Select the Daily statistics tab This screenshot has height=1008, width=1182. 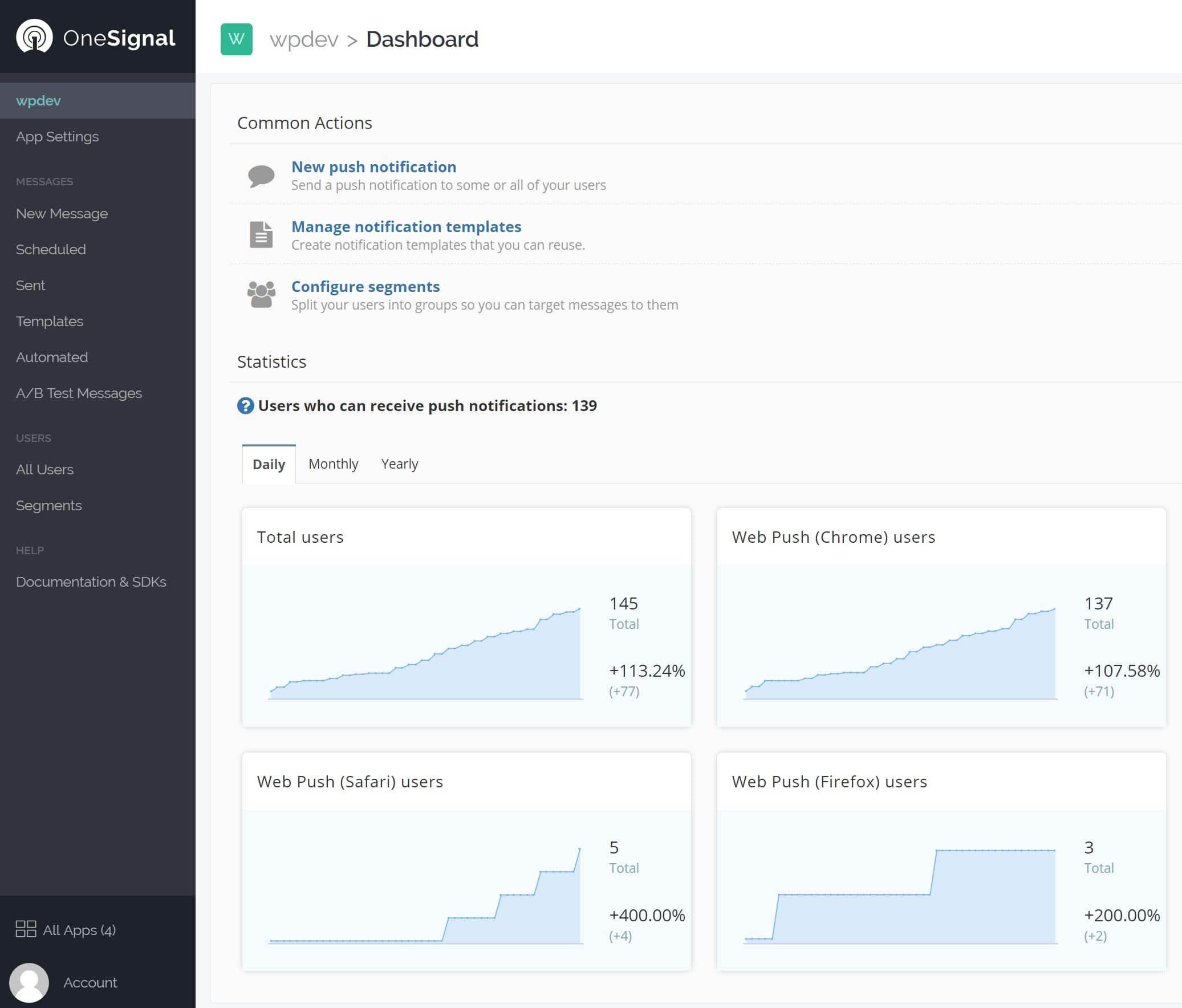coord(268,463)
